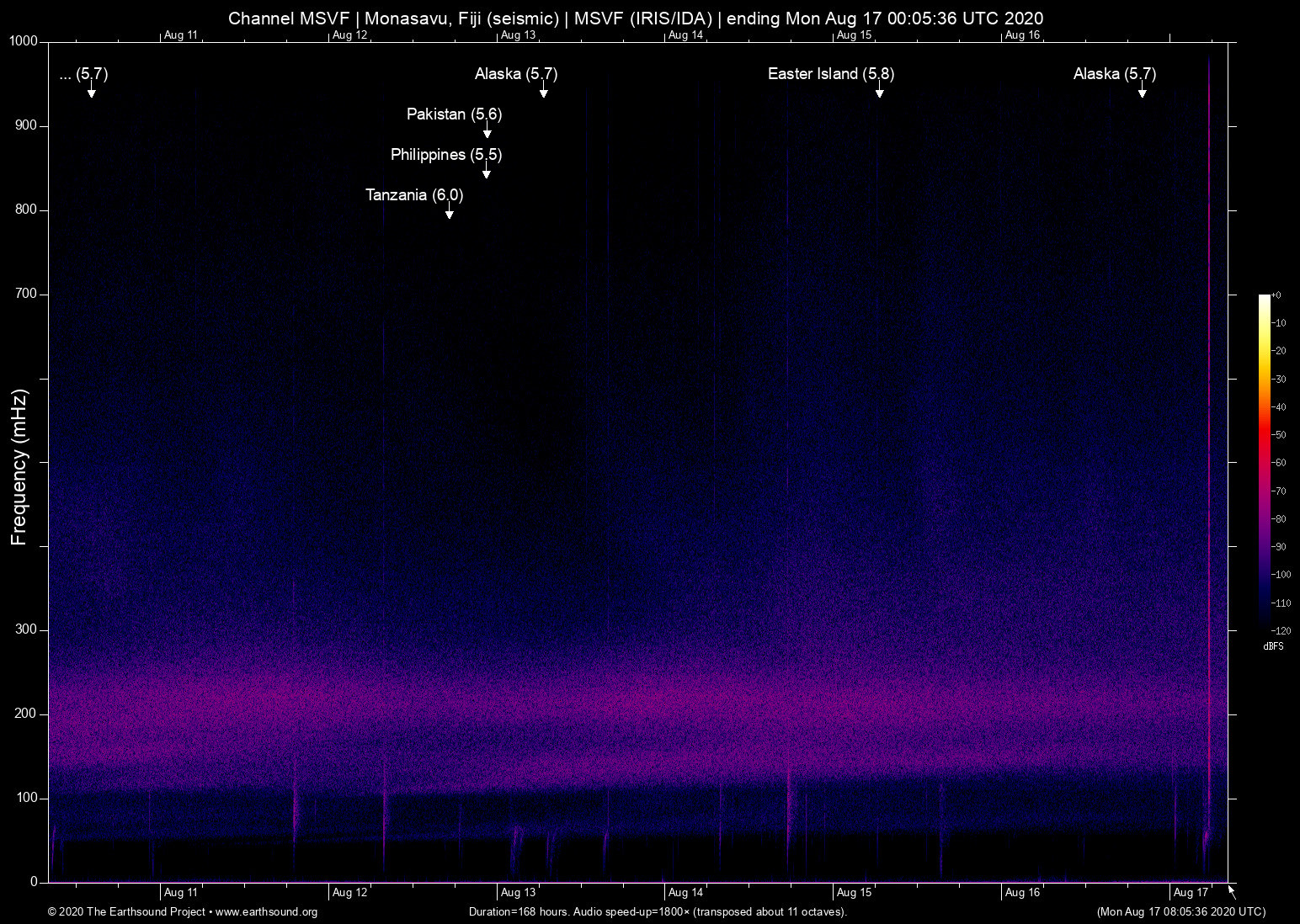The image size is (1300, 924).
Task: Click the dBFS color scale bar
Action: coord(1264,461)
